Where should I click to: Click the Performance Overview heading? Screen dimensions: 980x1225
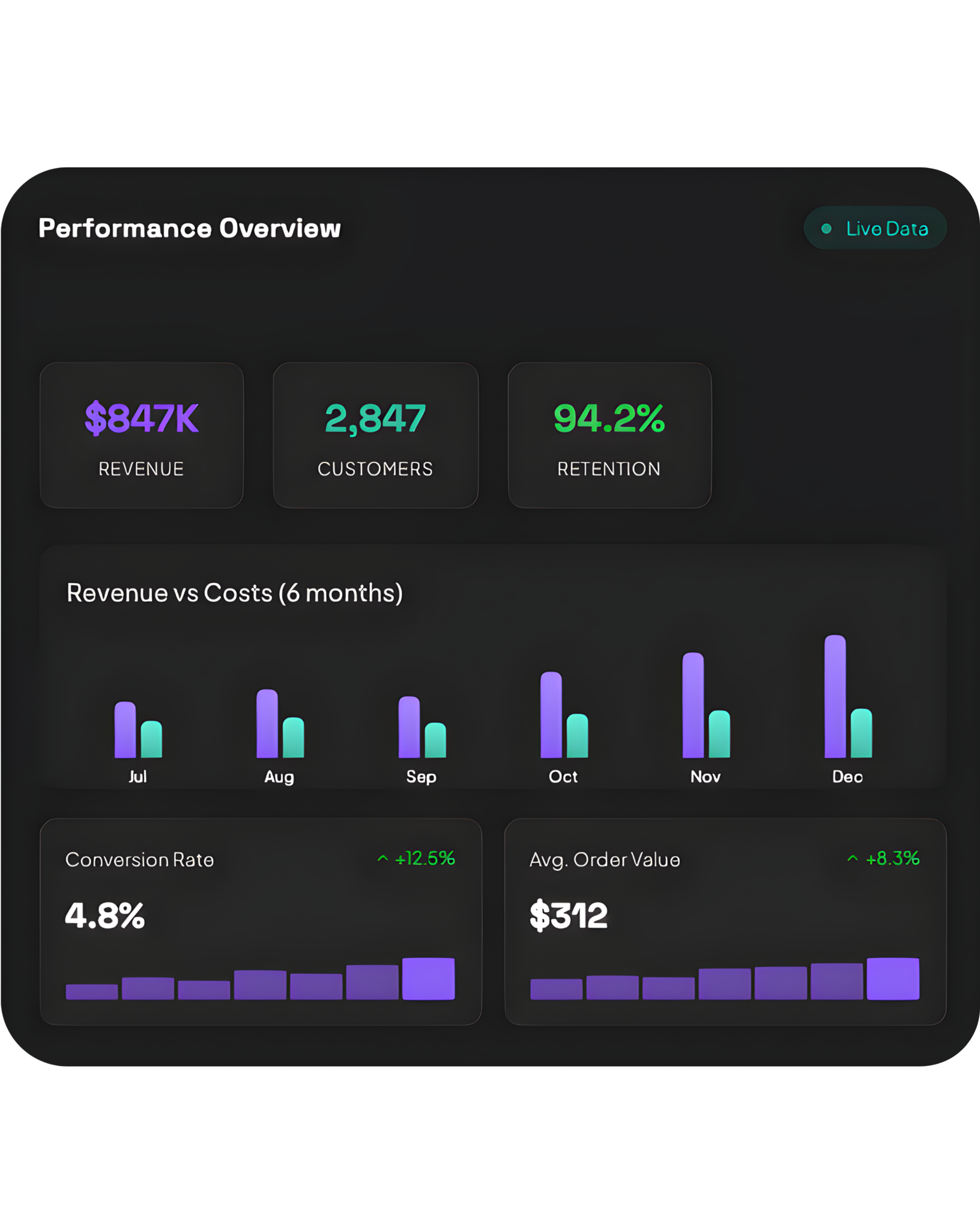coord(189,228)
